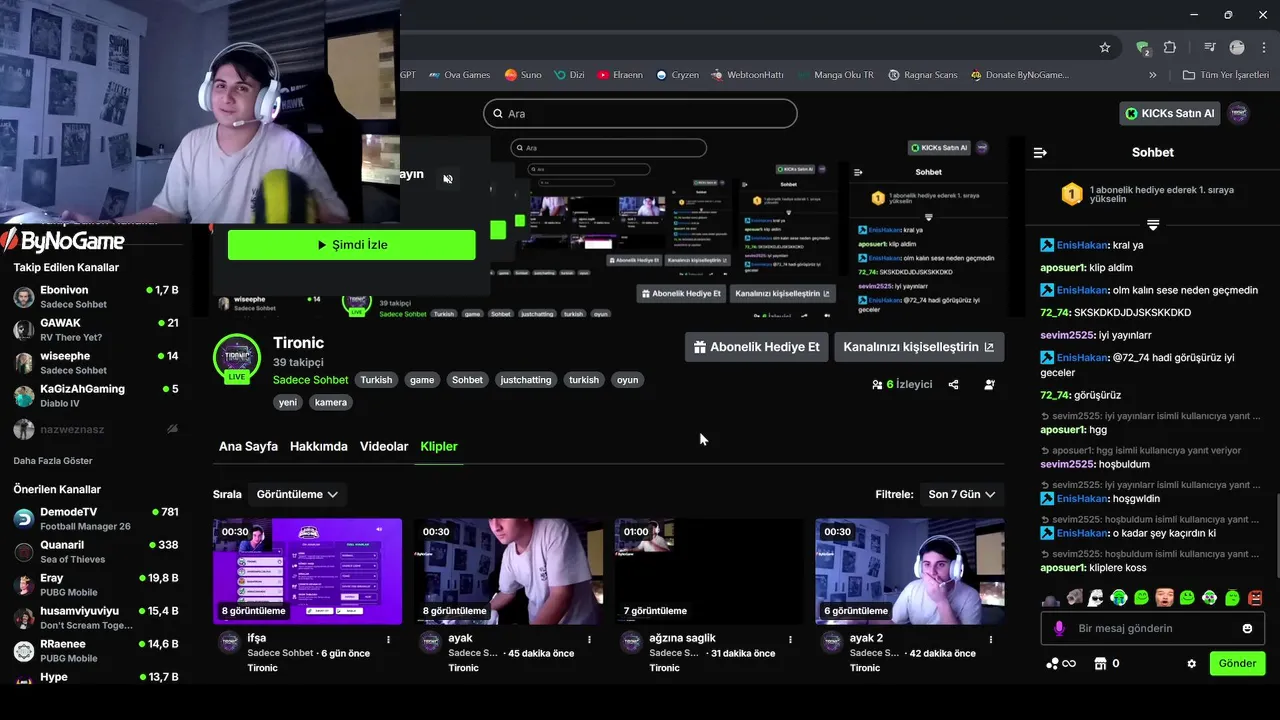Open the kamera tag
This screenshot has height=720, width=1280.
pos(330,403)
